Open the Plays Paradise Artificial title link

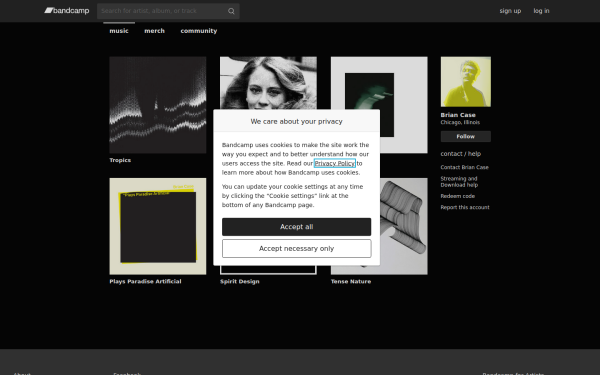[x=145, y=281]
